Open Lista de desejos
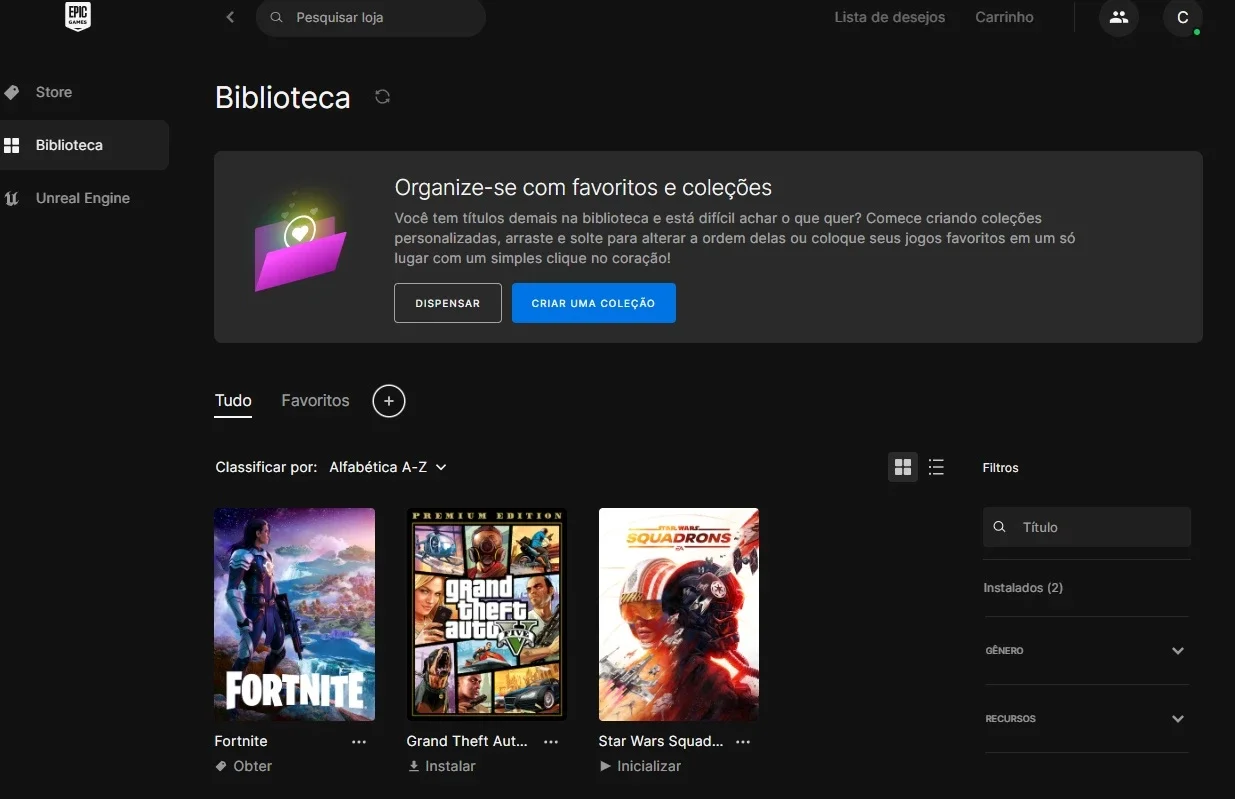Viewport: 1235px width, 799px height. [890, 17]
